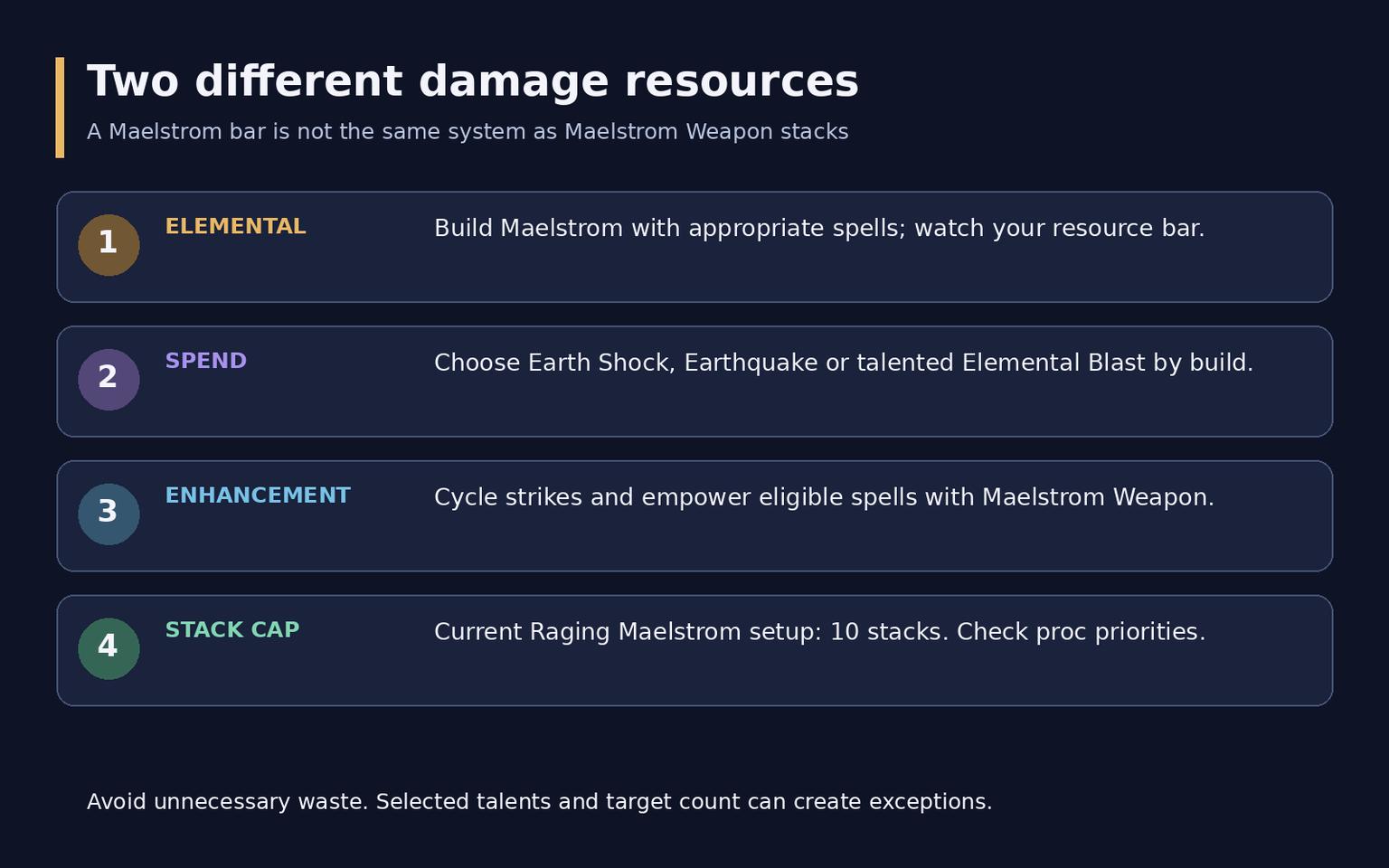
Task: Click empty space in the STACK CAP card
Action: (x=814, y=680)
